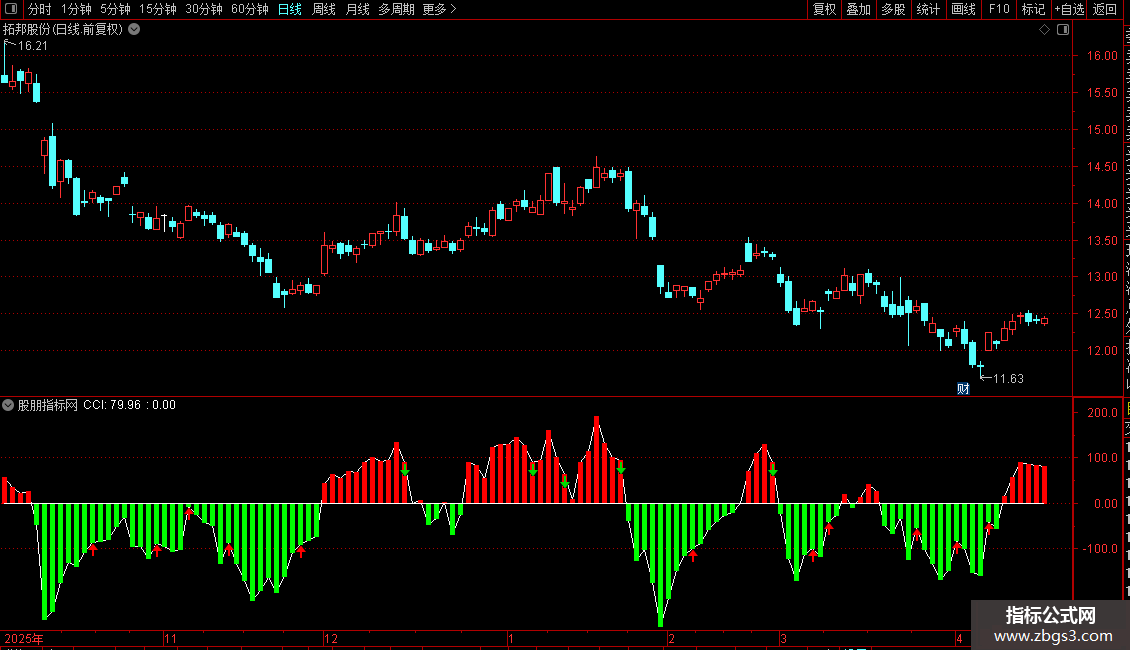The width and height of the screenshot is (1130, 650).
Task: Click the 标记 mark button
Action: (1033, 9)
